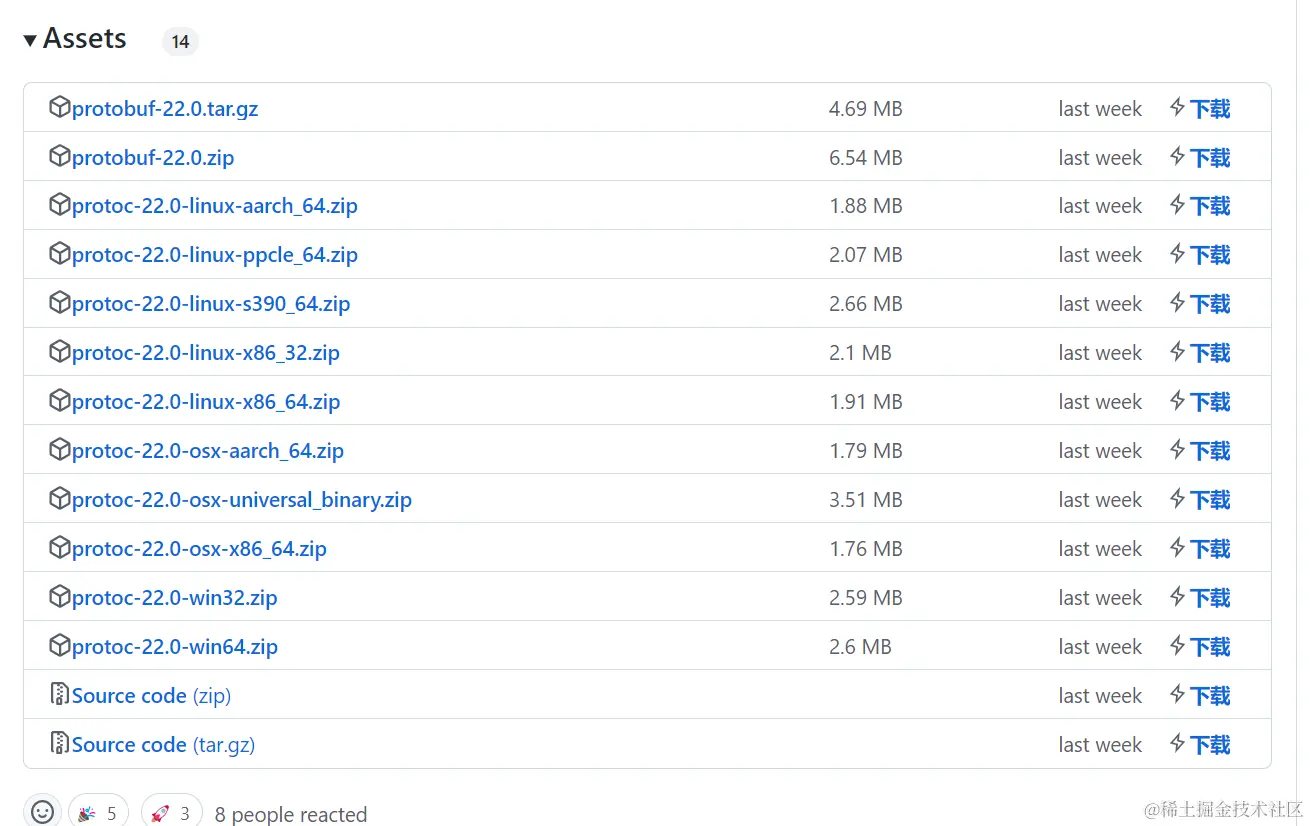
Task: Click the zip file icon beside Source code (zip)
Action: tap(60, 694)
